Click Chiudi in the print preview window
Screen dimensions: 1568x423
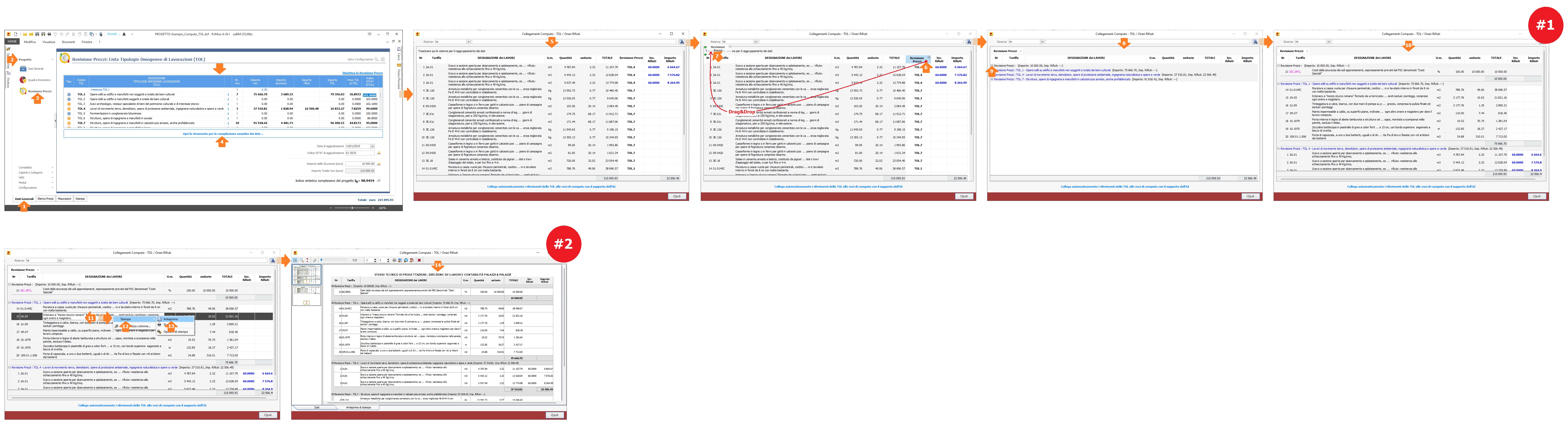pyautogui.click(x=554, y=415)
